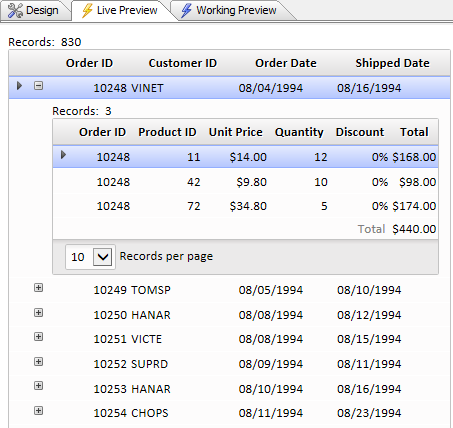Select customer cell CHOPS

coord(150,413)
